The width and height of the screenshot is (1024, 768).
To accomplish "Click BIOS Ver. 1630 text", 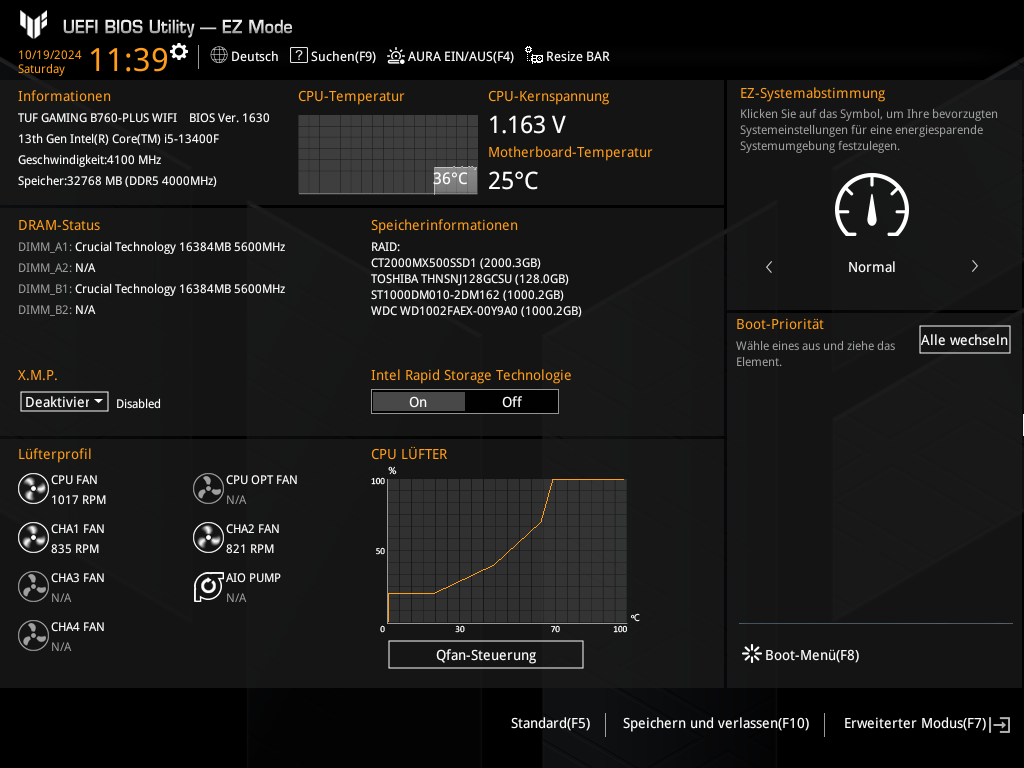I will (x=229, y=118).
